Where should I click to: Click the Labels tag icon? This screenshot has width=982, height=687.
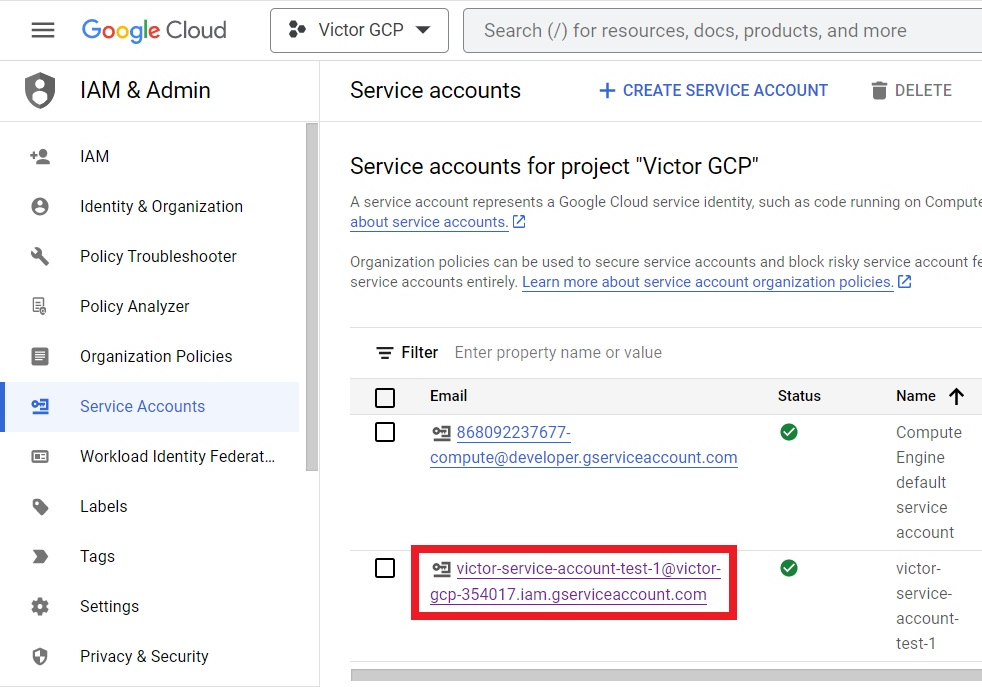click(39, 506)
